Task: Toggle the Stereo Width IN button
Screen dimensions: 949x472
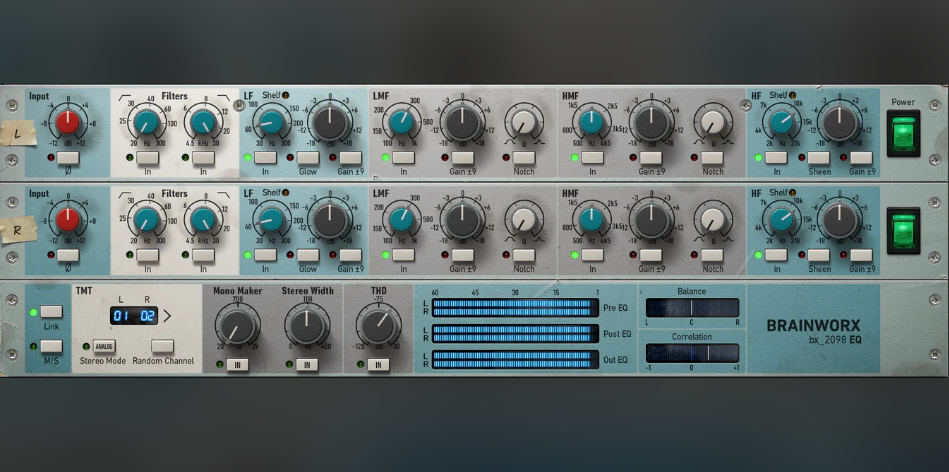Action: pos(307,365)
